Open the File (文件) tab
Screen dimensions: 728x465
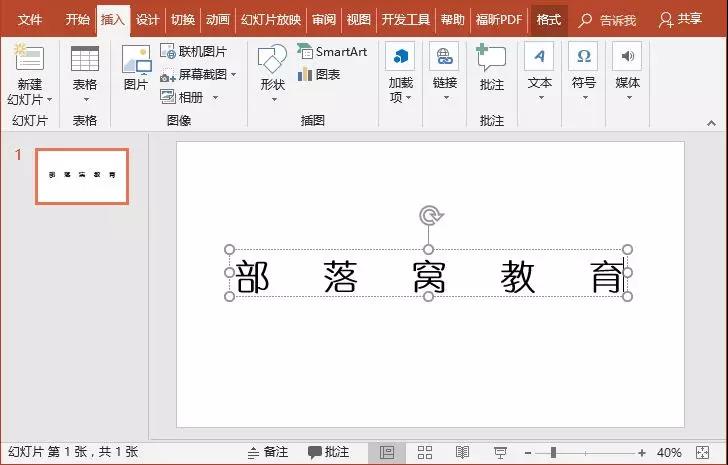coord(30,20)
